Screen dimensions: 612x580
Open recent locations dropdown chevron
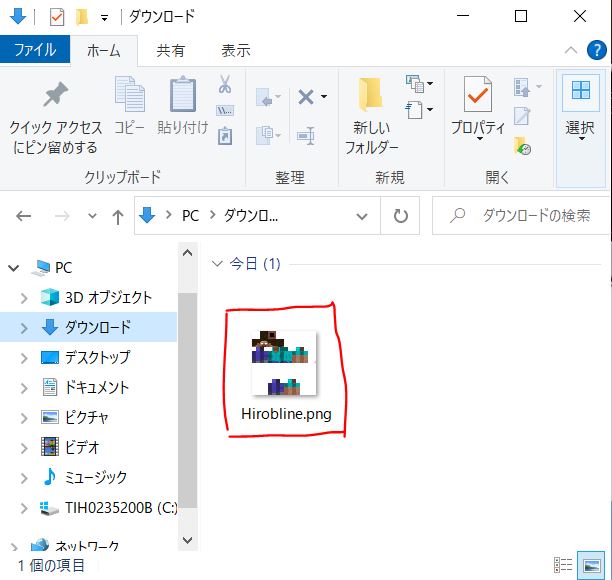[93, 215]
